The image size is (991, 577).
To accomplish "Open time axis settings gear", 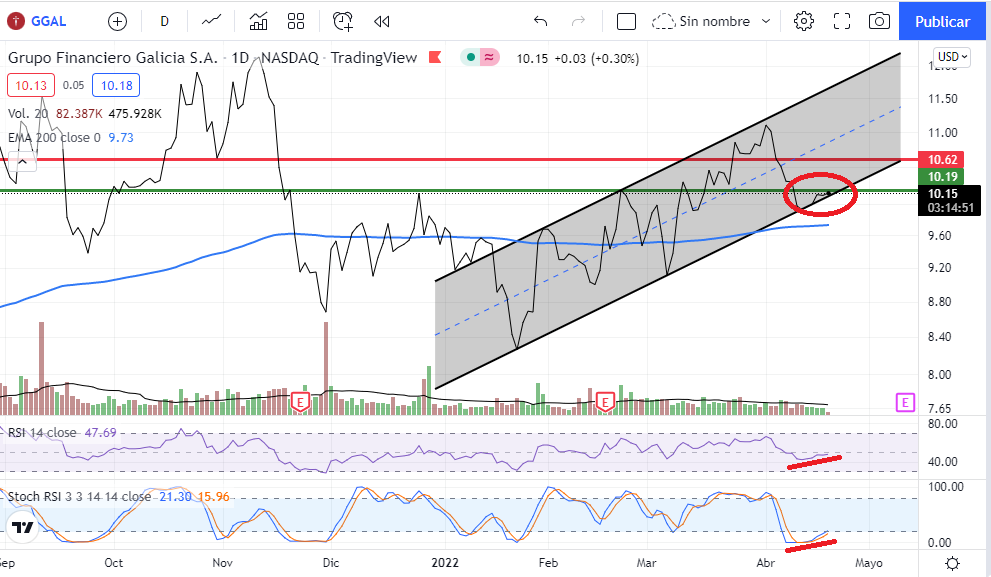I will [x=952, y=563].
